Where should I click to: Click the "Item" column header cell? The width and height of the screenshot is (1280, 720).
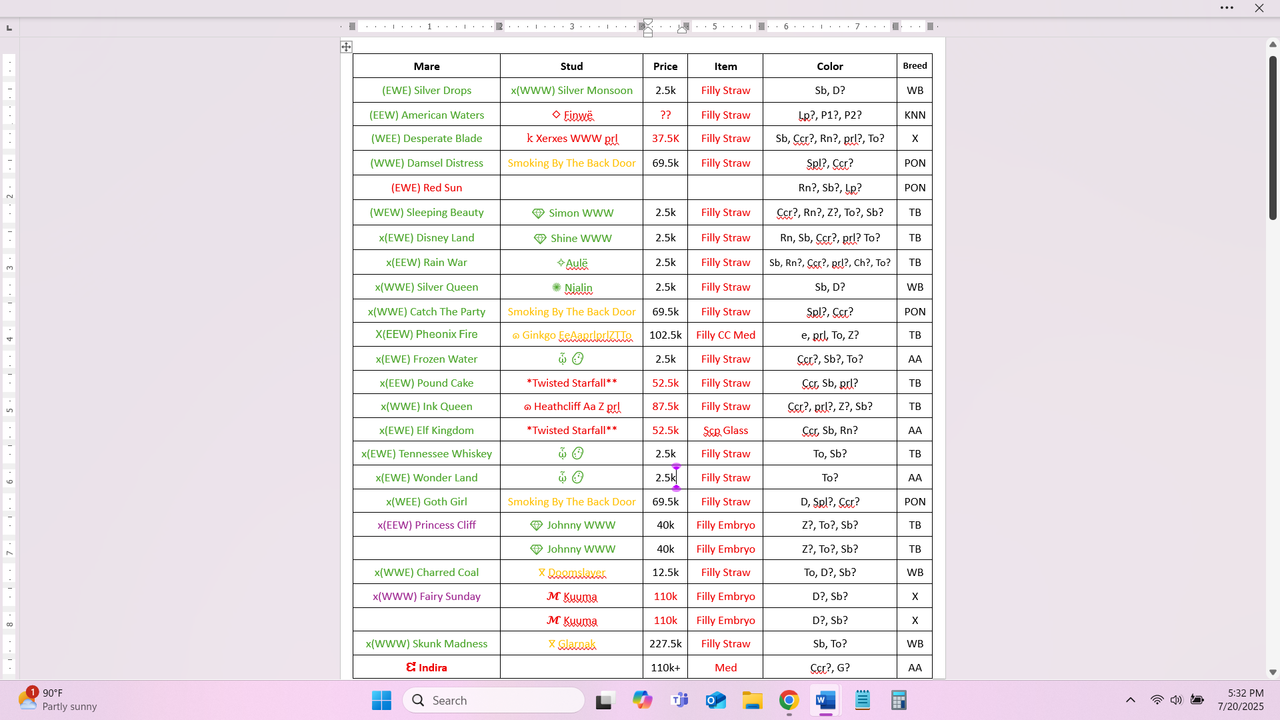click(x=725, y=66)
